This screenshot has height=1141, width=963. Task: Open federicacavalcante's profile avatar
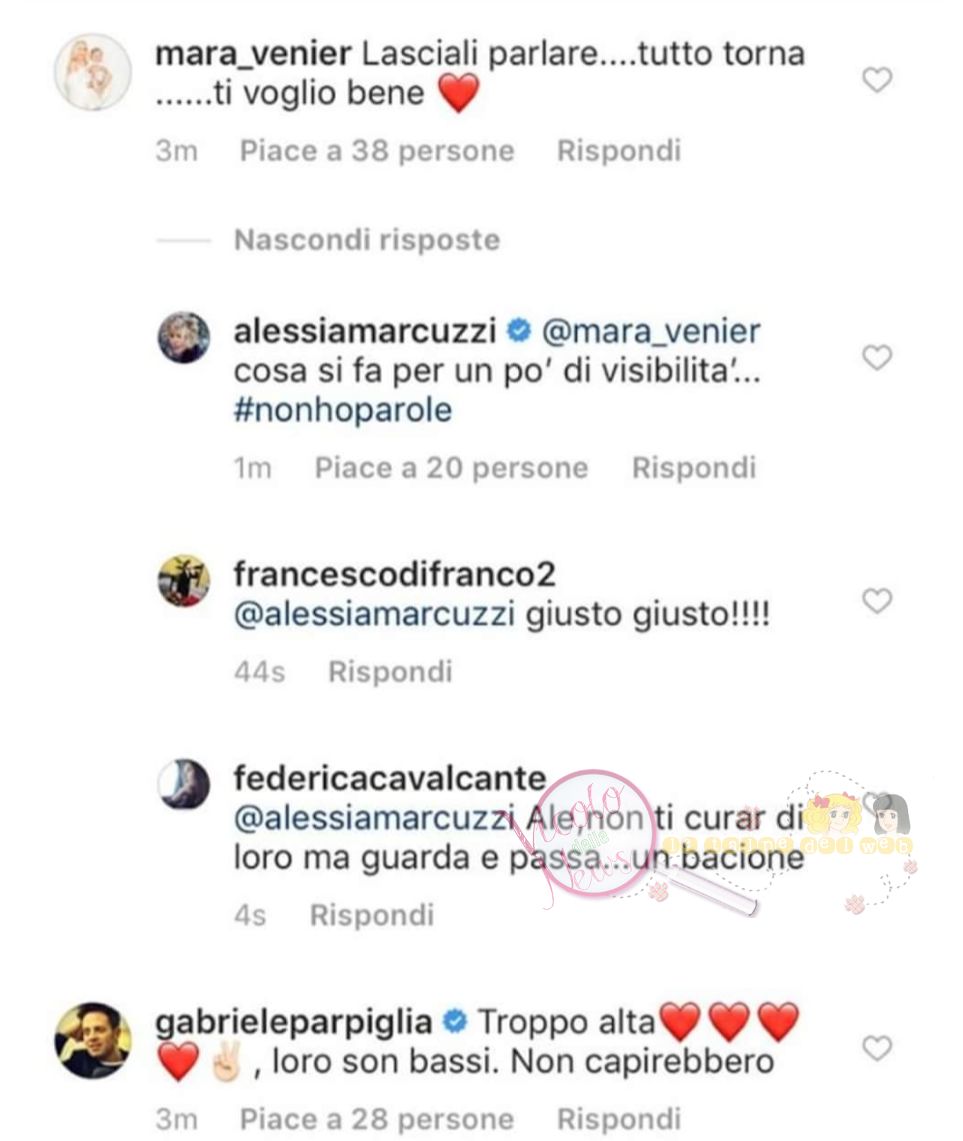[184, 784]
